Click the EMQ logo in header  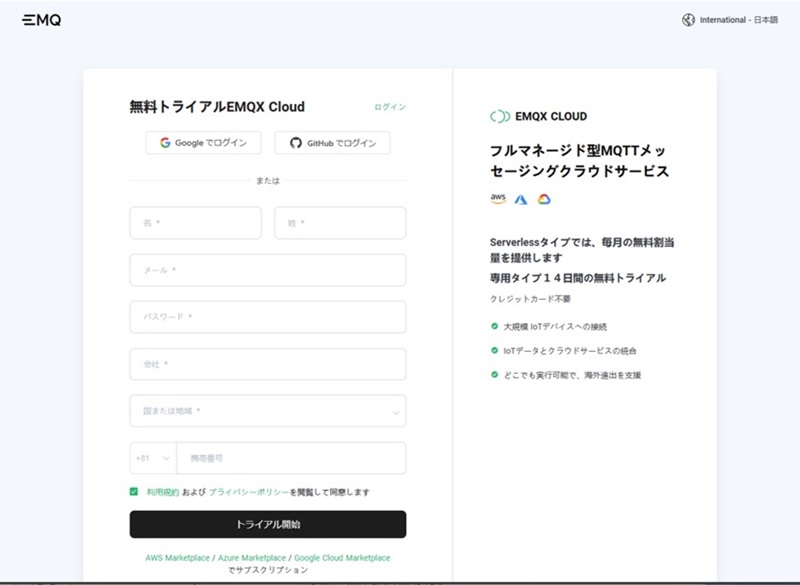[x=41, y=20]
